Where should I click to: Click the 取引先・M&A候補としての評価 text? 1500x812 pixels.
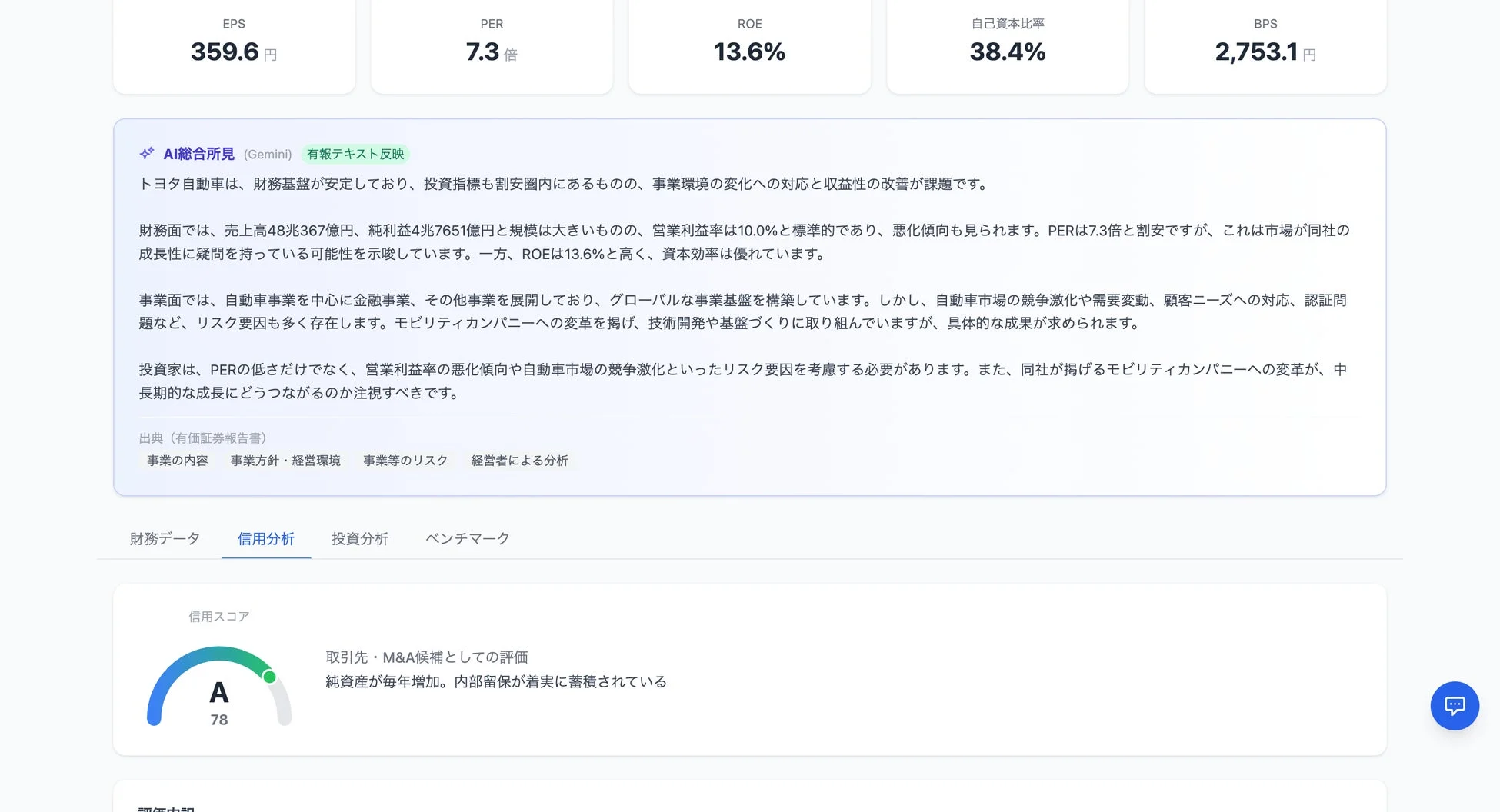(428, 656)
